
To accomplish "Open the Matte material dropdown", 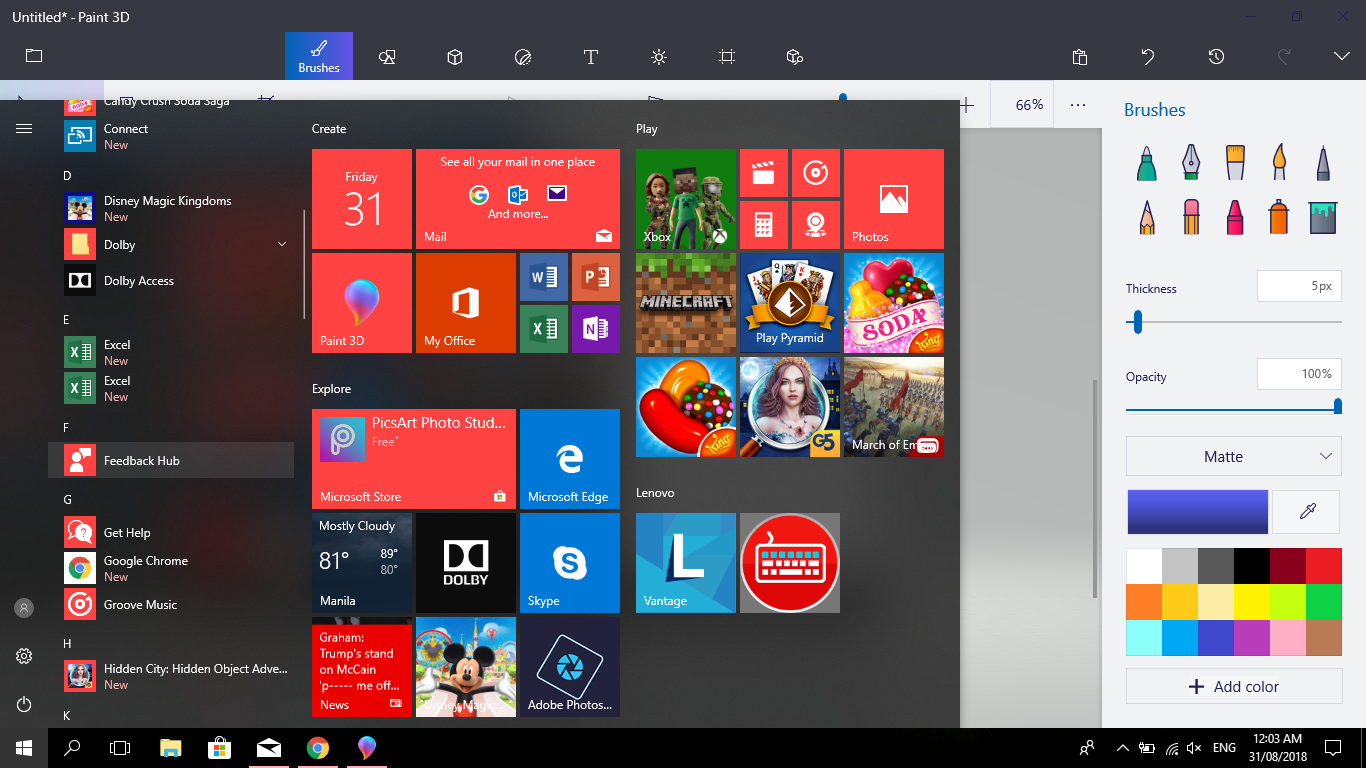I will (x=1234, y=456).
